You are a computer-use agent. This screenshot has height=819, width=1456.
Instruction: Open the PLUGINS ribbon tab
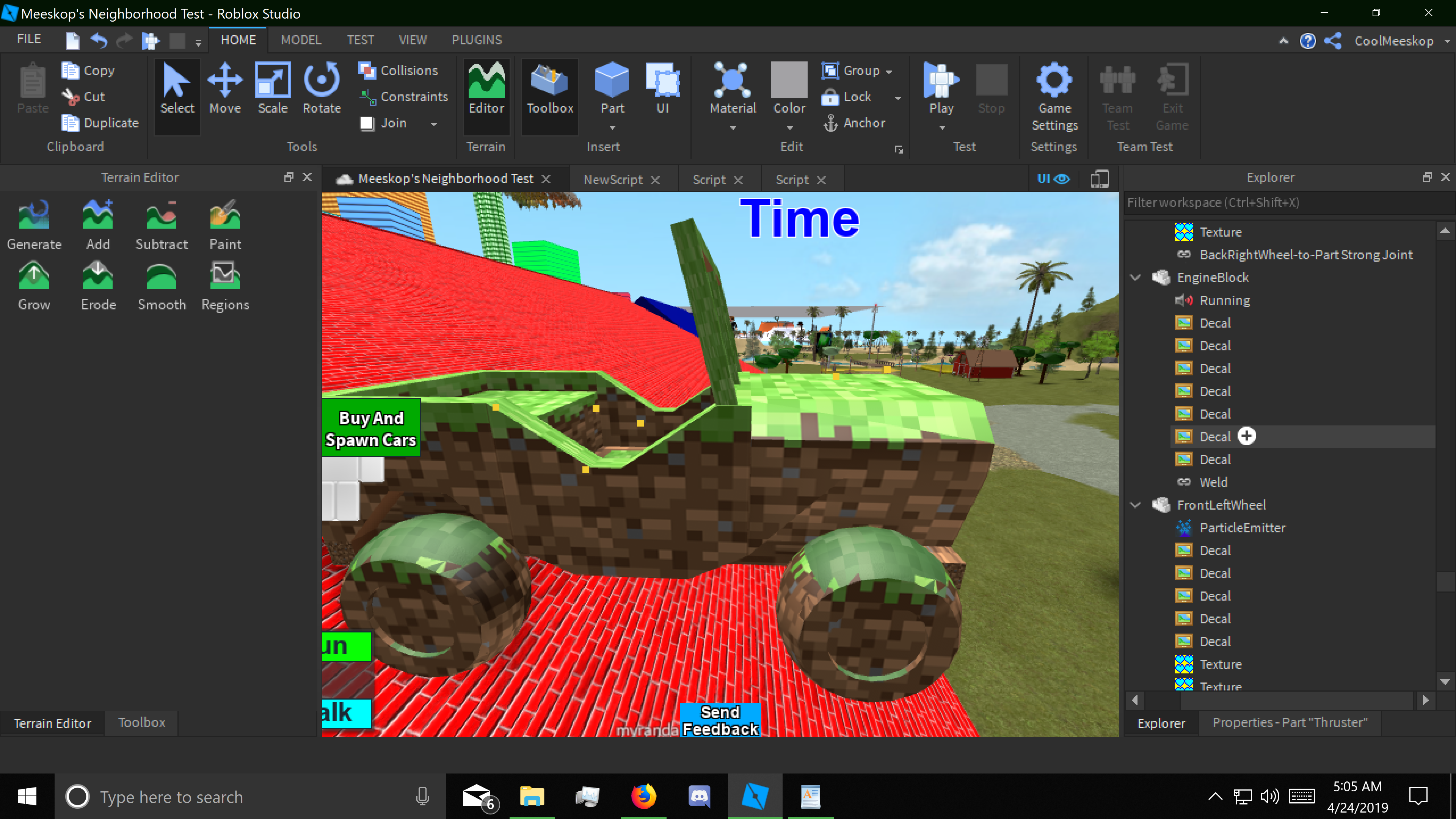(x=477, y=40)
